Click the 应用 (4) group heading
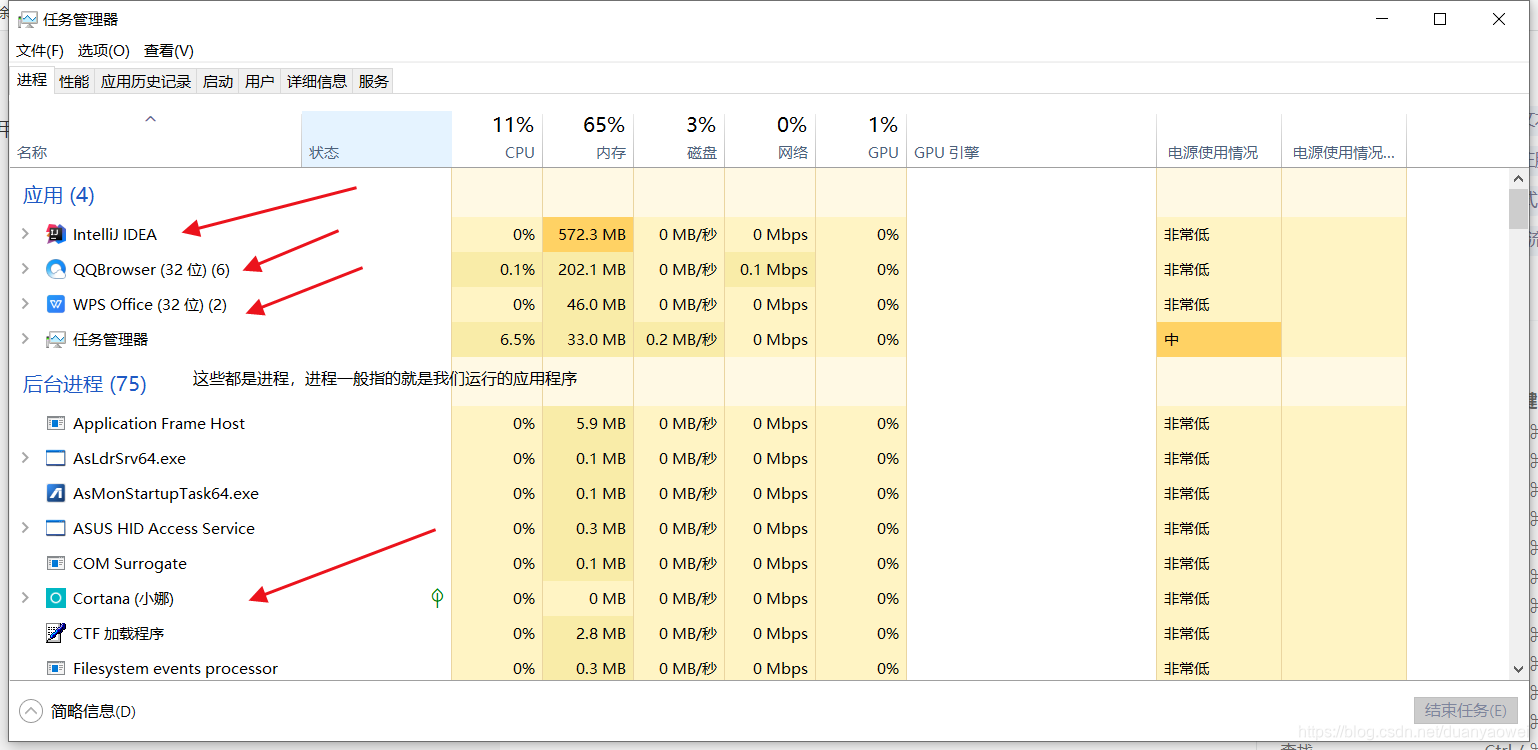The width and height of the screenshot is (1538, 750). (x=59, y=195)
